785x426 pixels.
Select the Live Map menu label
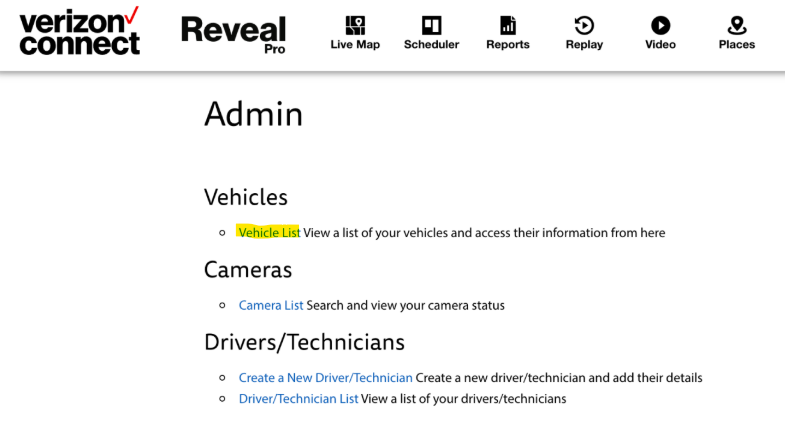(x=355, y=45)
